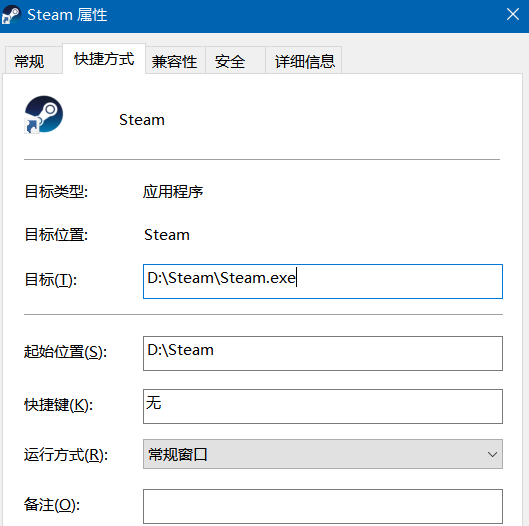Expand the 运行方式 dropdown 常规窗口
This screenshot has width=529, height=526.
pos(323,454)
